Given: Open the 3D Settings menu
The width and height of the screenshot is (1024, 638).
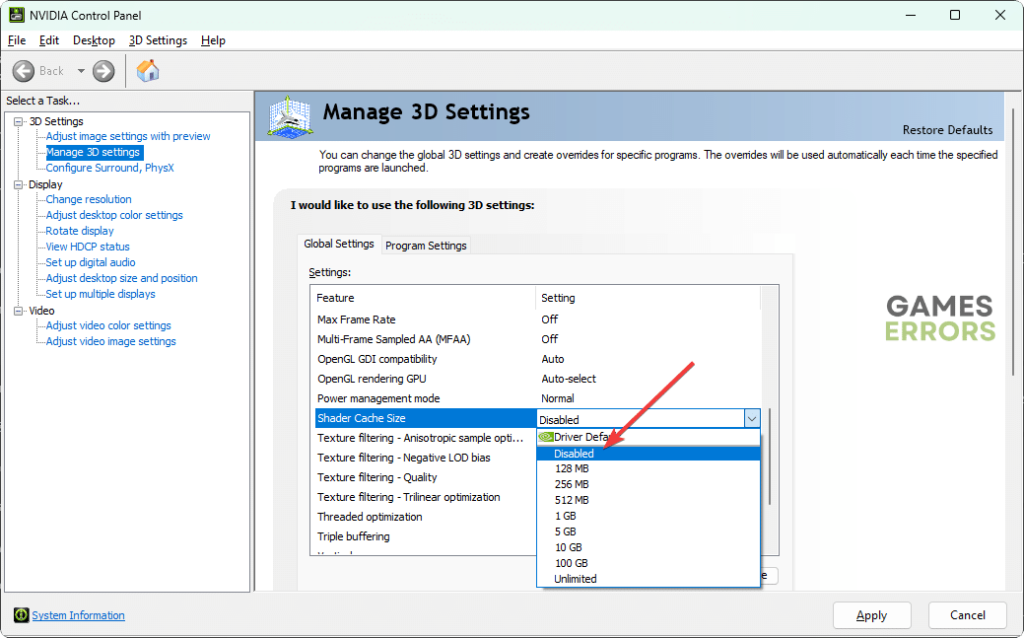Looking at the screenshot, I should (157, 40).
